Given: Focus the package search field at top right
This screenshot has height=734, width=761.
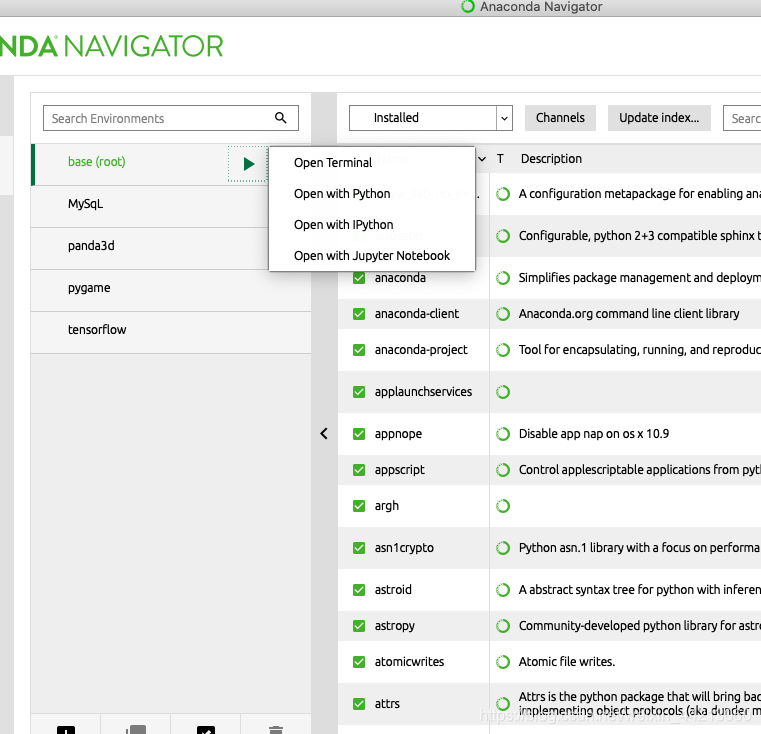Looking at the screenshot, I should pyautogui.click(x=743, y=118).
